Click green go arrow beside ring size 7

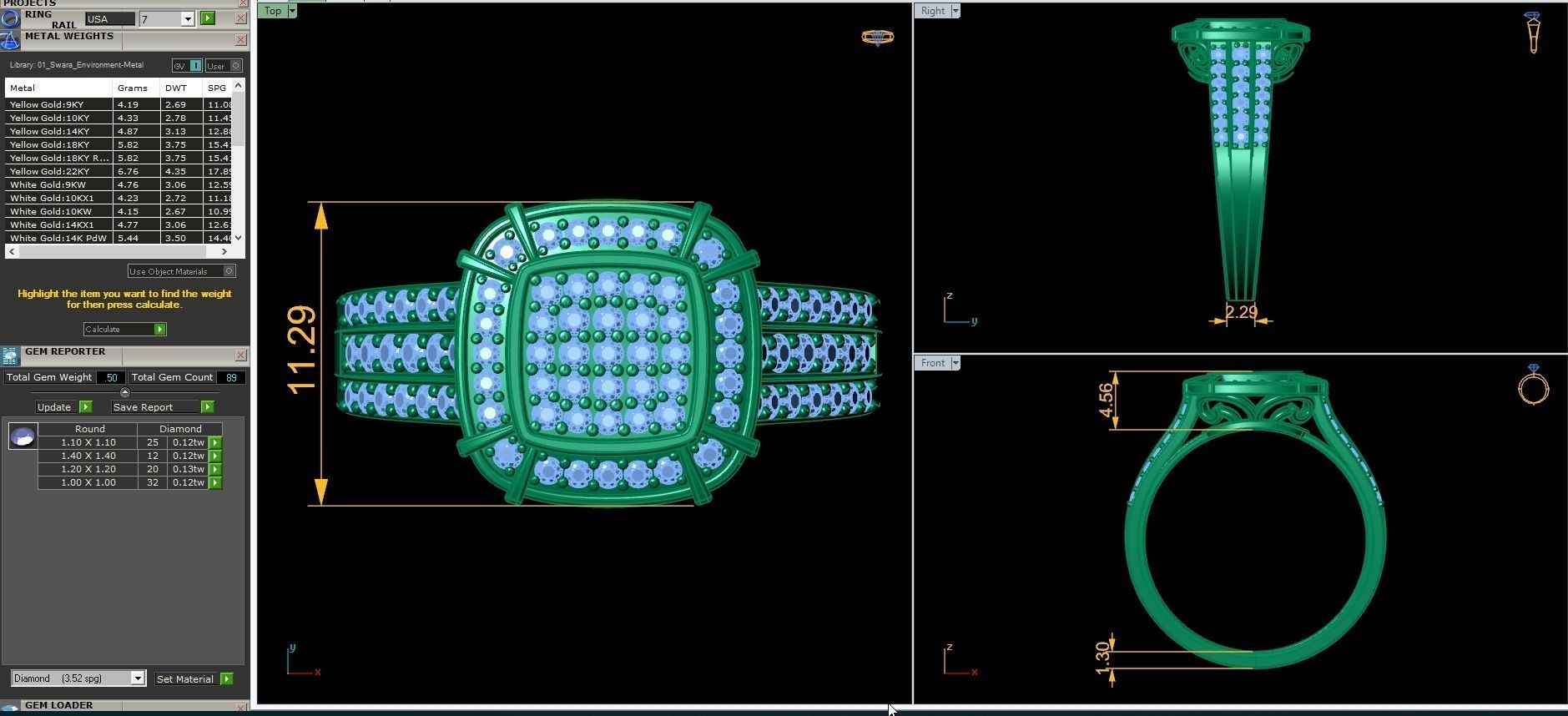[x=208, y=18]
